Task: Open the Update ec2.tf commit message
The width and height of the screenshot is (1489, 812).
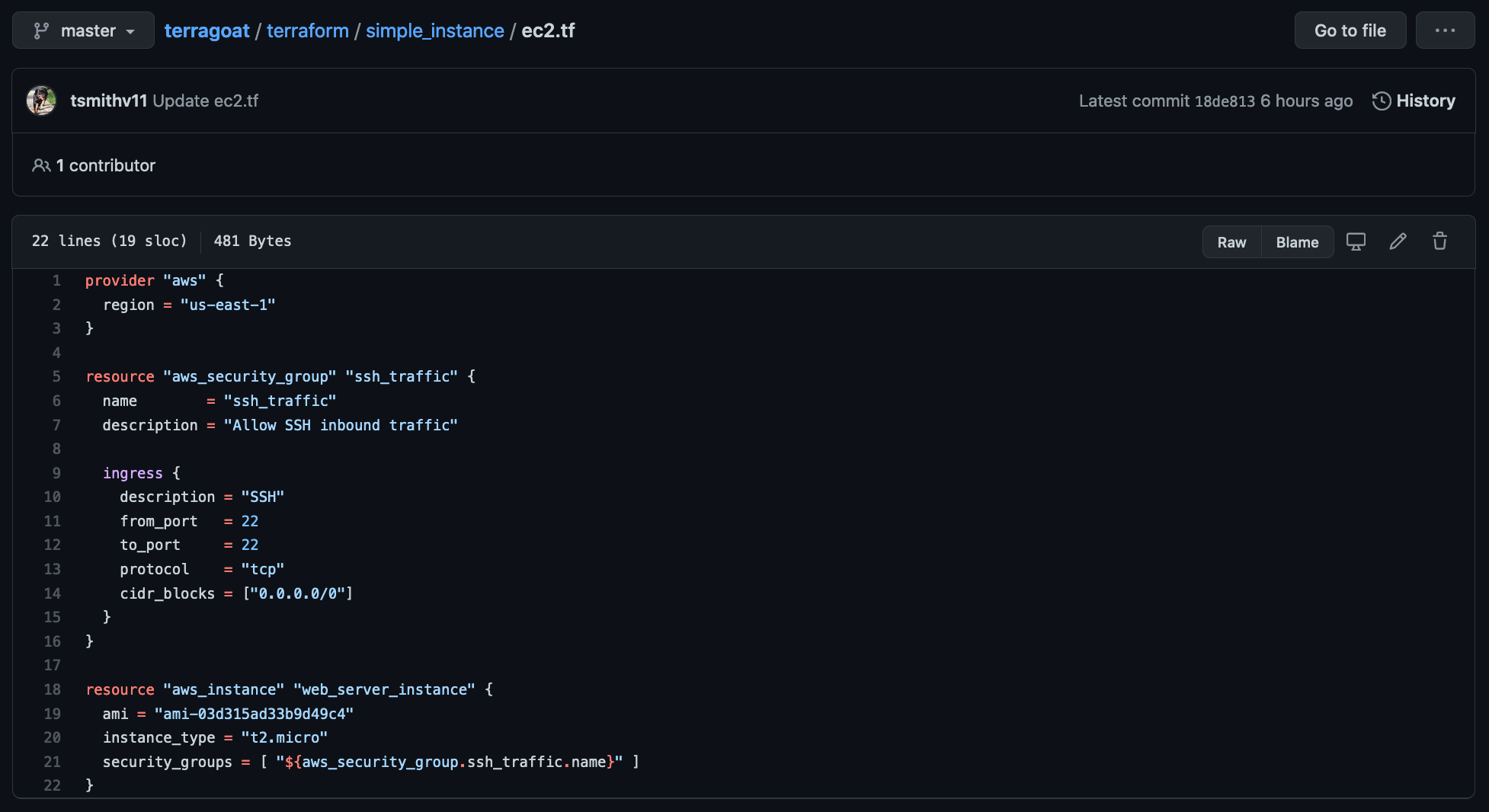Action: tap(206, 101)
